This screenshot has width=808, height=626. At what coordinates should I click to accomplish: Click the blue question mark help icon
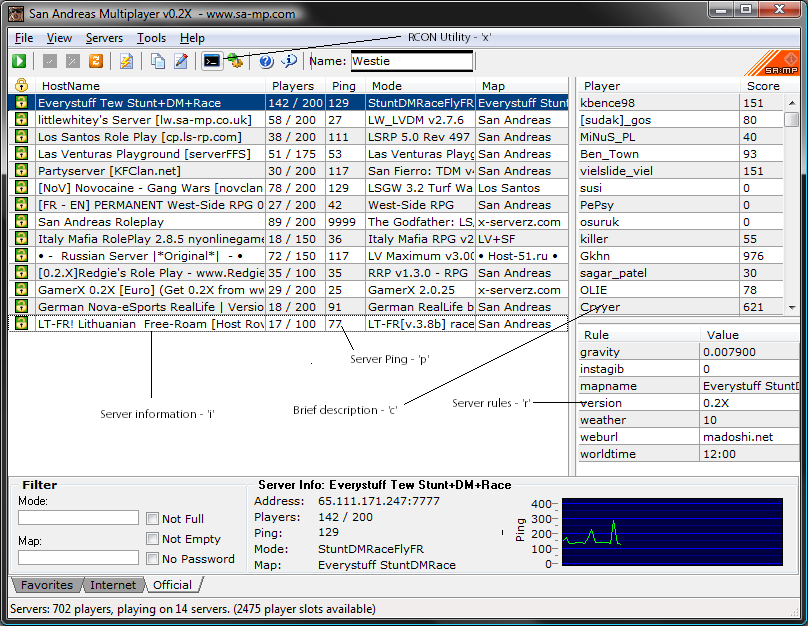266,61
